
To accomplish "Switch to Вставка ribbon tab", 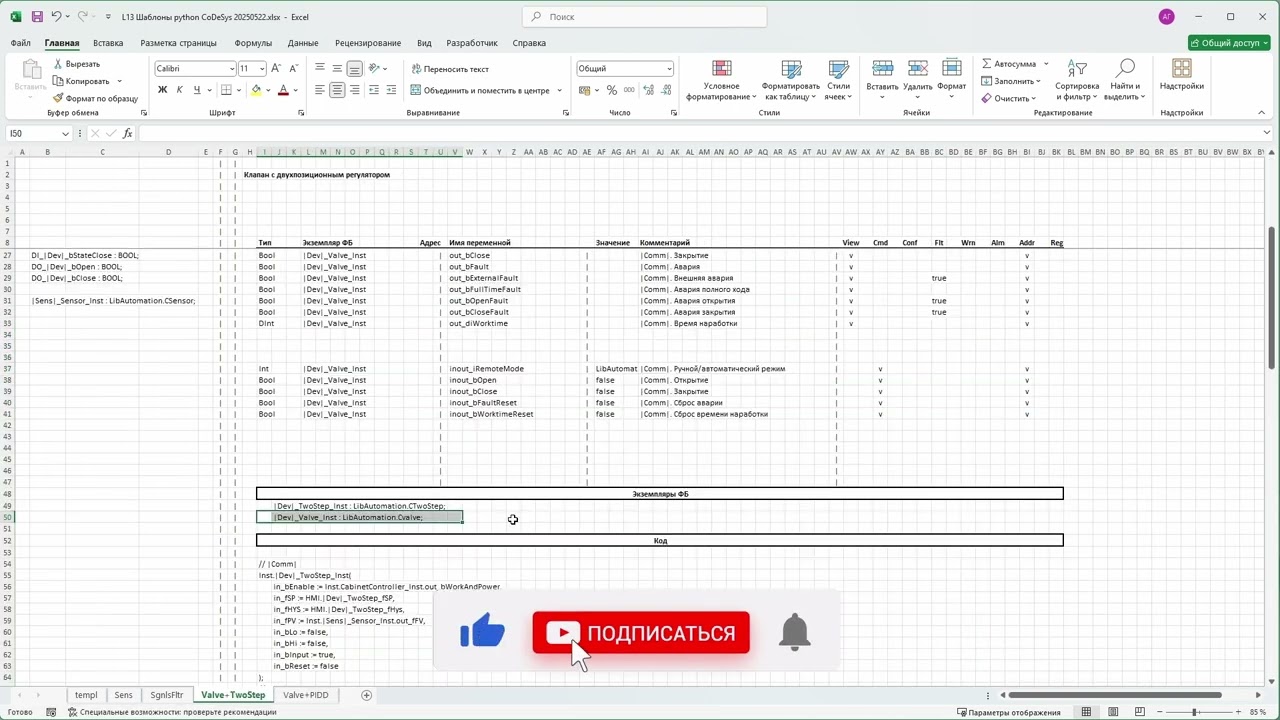I will (108, 43).
